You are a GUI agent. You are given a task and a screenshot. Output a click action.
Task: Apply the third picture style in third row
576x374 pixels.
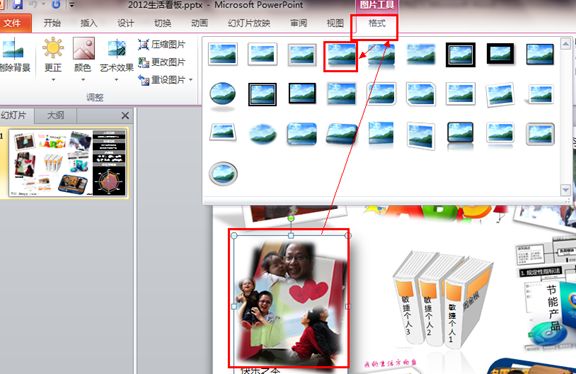click(x=302, y=134)
